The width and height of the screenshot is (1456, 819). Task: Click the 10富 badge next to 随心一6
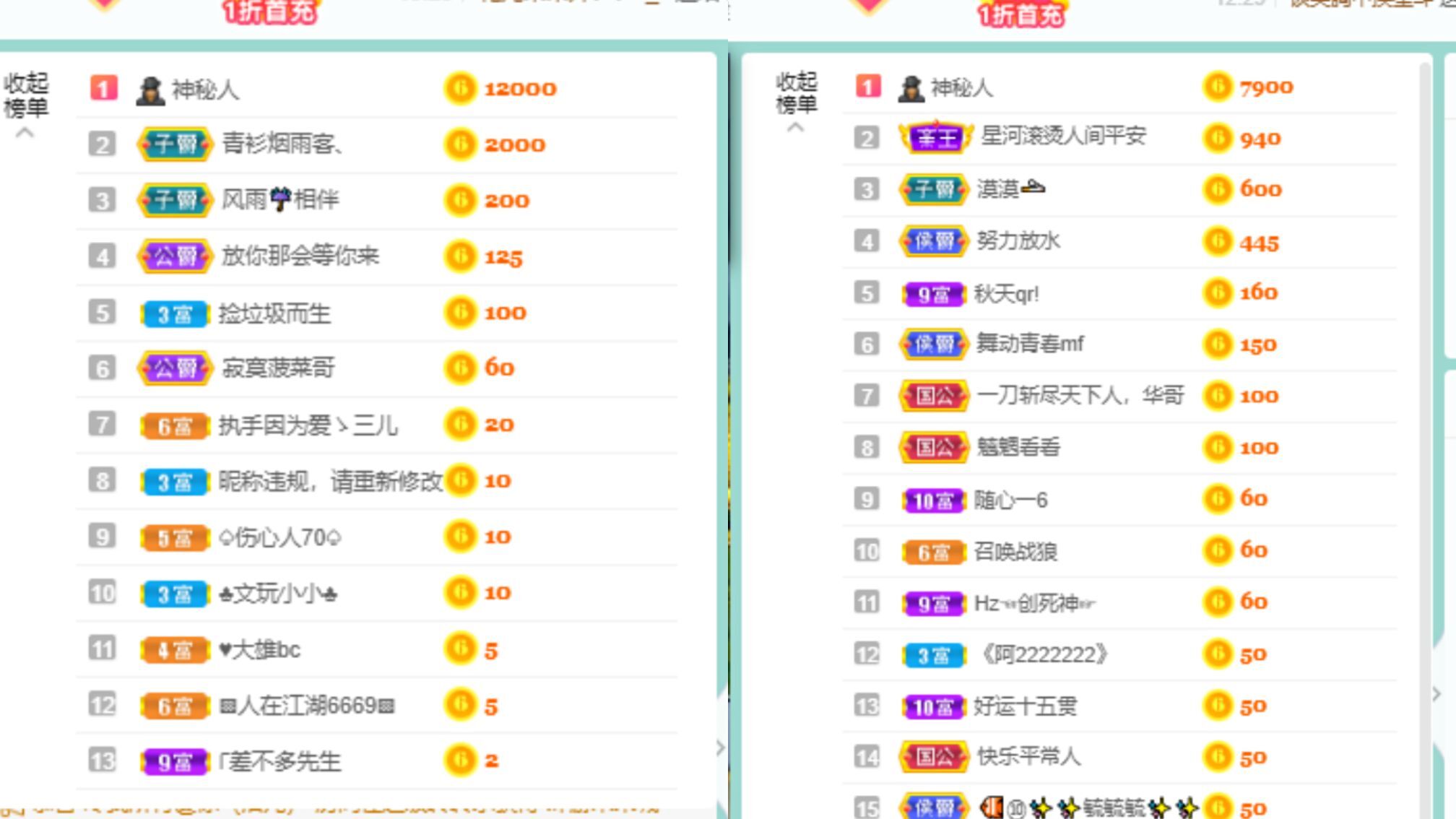tap(934, 500)
